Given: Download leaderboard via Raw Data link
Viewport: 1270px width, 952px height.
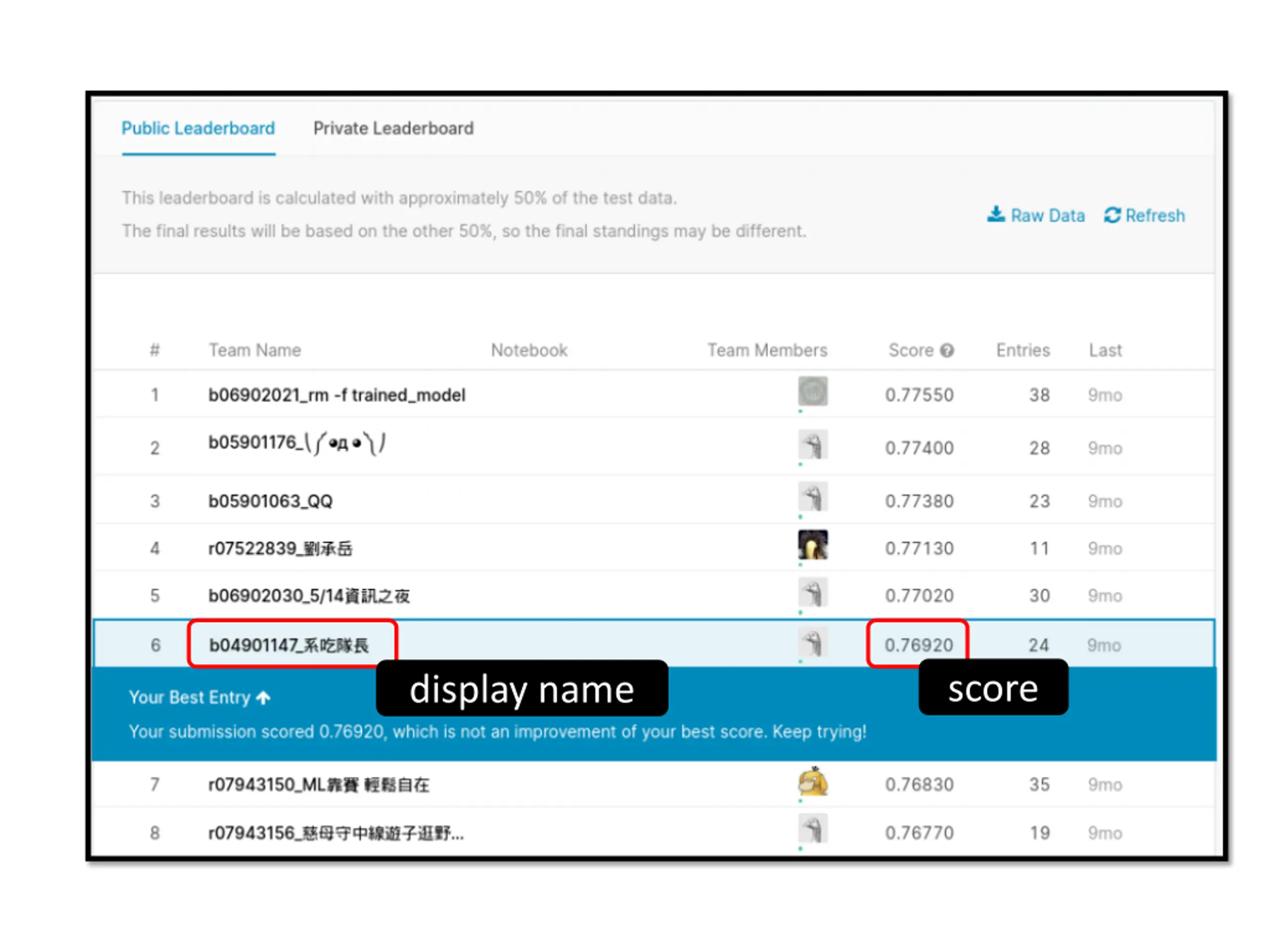Looking at the screenshot, I should pos(1047,216).
